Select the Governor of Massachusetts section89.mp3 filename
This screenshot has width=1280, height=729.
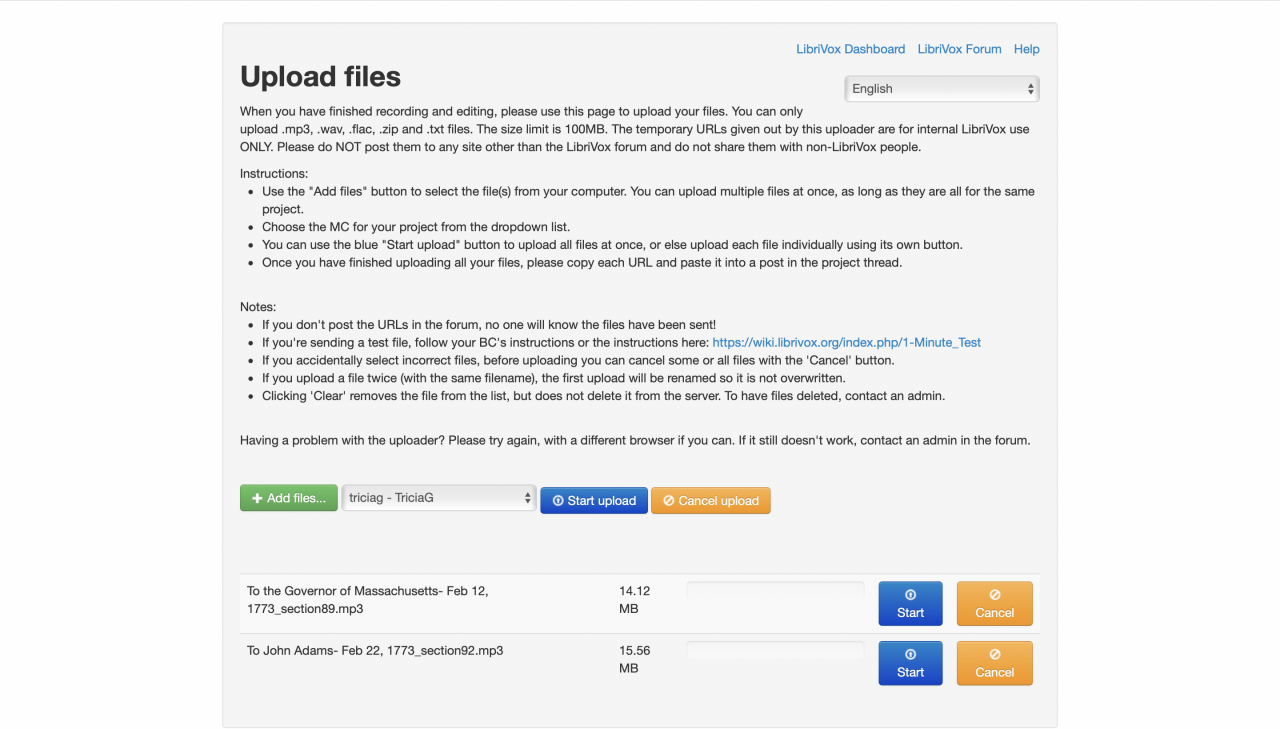click(367, 599)
